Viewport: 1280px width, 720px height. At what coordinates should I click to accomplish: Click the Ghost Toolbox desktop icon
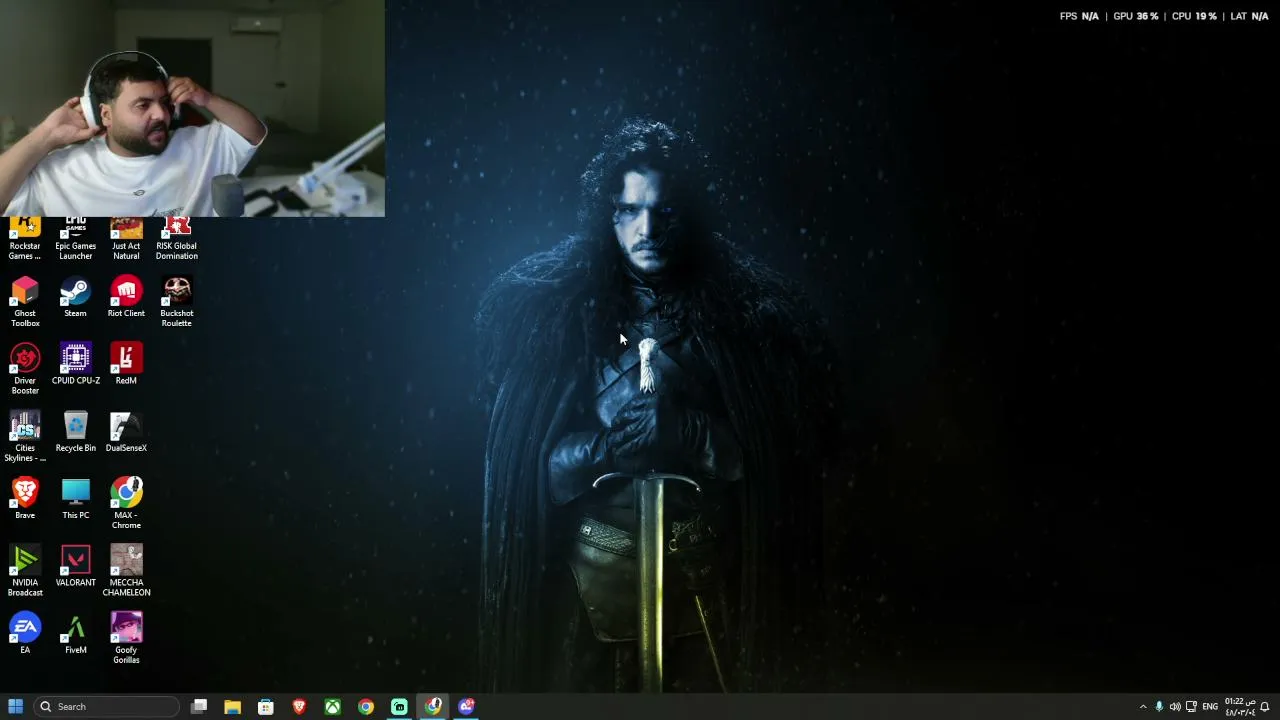pyautogui.click(x=25, y=302)
